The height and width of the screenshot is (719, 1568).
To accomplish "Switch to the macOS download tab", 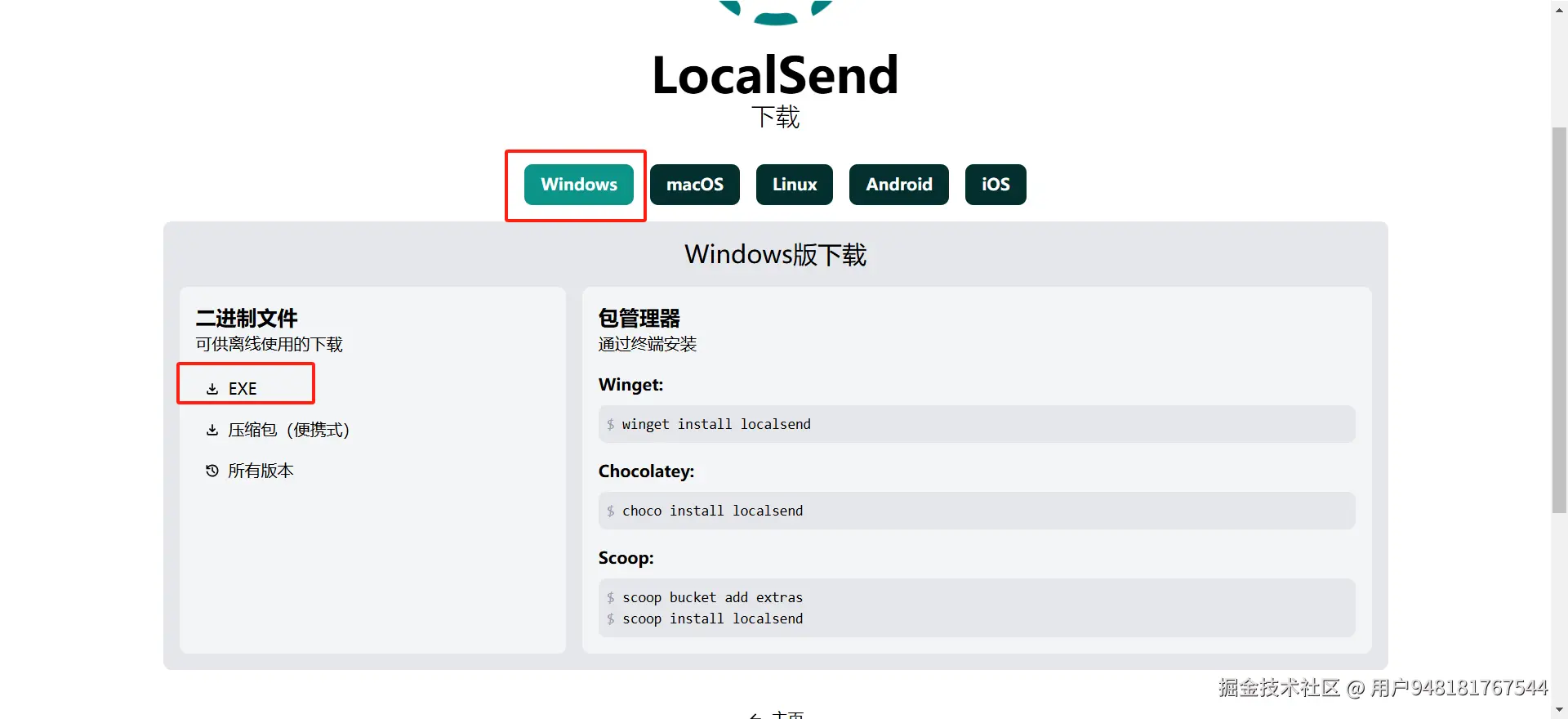I will [695, 185].
